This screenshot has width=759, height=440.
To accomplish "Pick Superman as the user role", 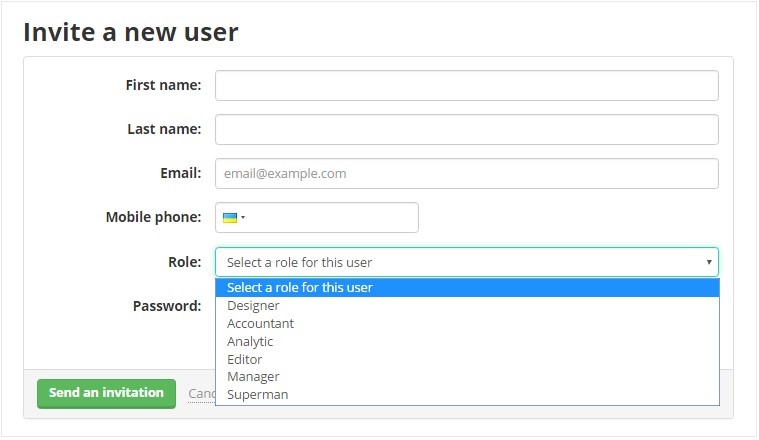I will click(257, 395).
